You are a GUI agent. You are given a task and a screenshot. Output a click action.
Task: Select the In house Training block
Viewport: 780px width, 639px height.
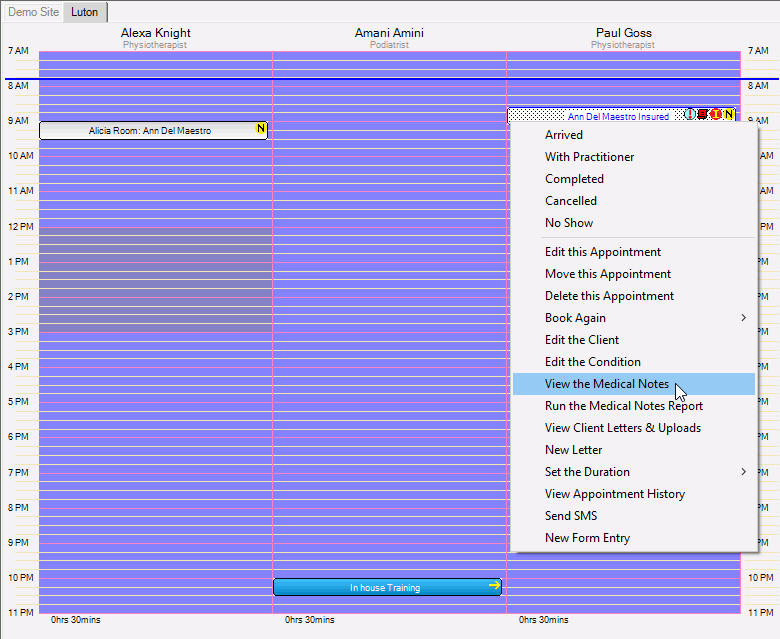tap(385, 588)
